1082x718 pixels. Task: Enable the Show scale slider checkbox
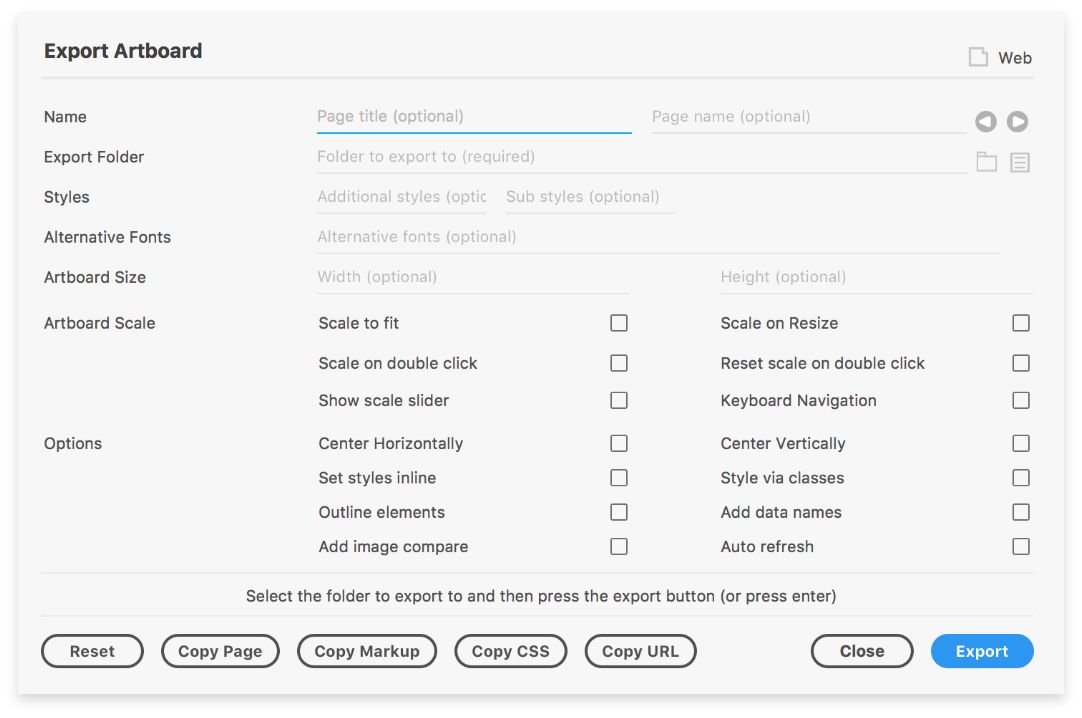pyautogui.click(x=619, y=400)
